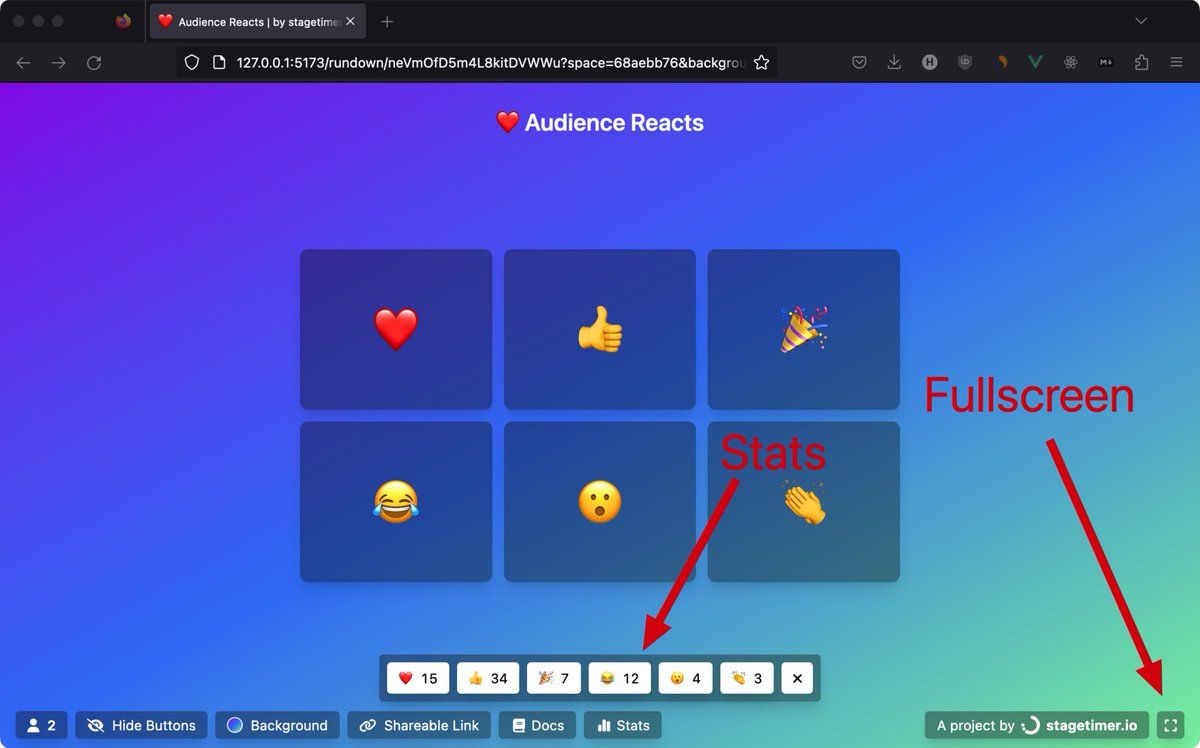Enter fullscreen mode with corner icon
1200x748 pixels.
(1170, 725)
